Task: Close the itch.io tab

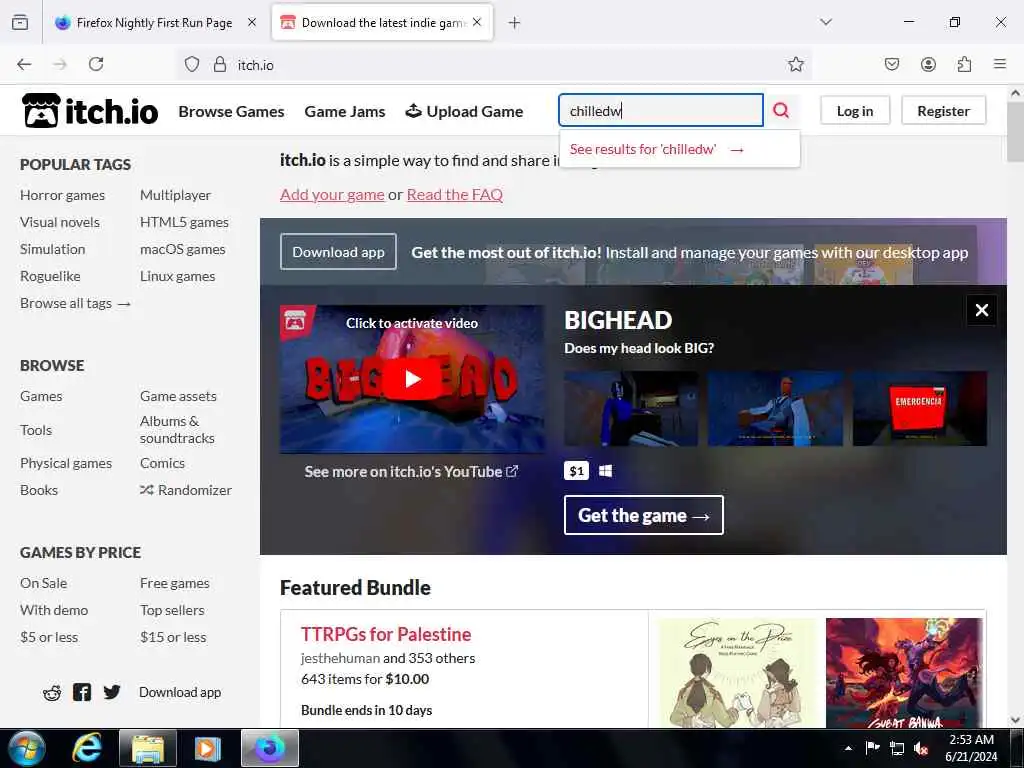Action: coord(477,22)
